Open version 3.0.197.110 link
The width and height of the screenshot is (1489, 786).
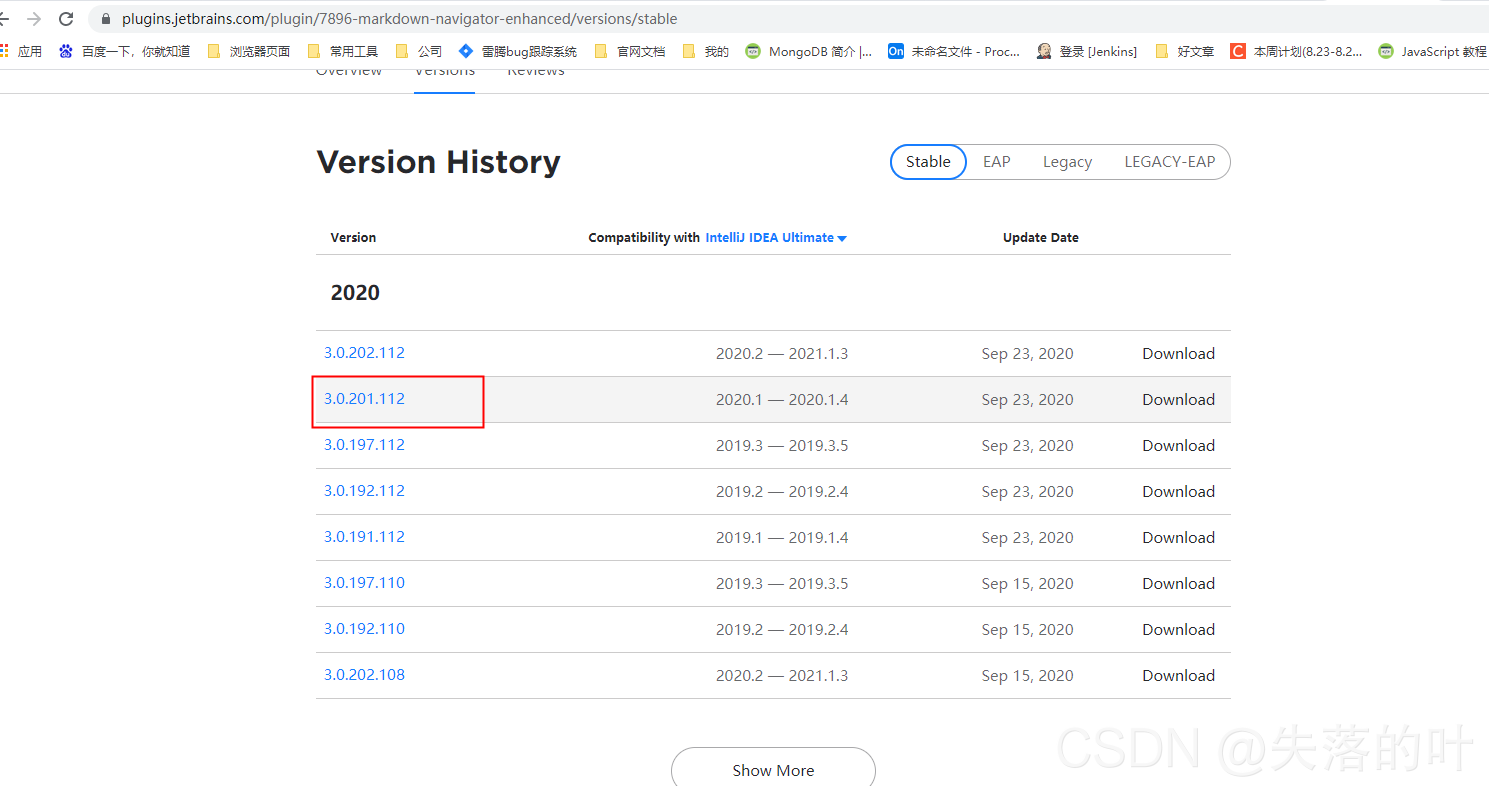[364, 583]
